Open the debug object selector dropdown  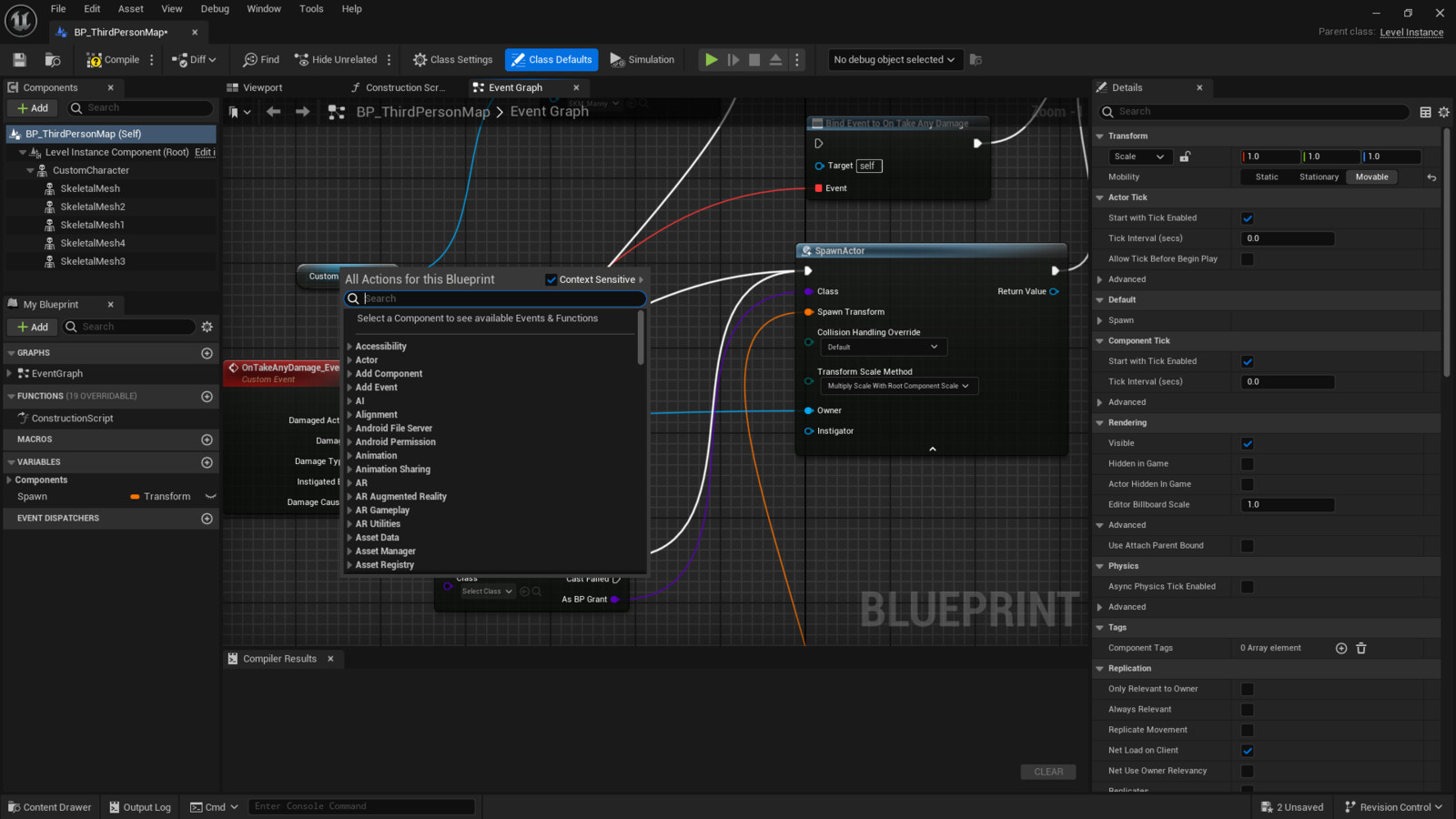click(894, 60)
